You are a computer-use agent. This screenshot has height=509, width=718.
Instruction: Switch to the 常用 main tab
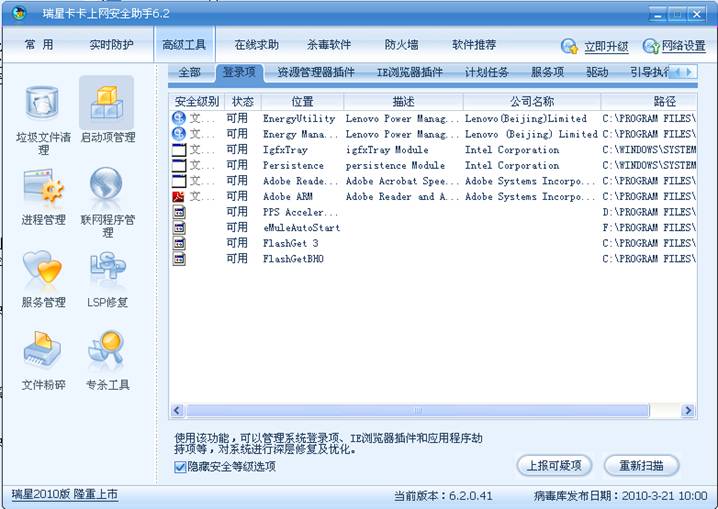[x=38, y=44]
